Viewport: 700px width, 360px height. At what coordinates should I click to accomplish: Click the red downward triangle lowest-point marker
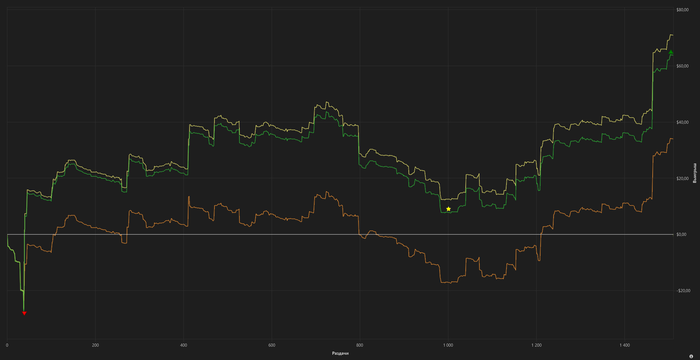pos(24,313)
